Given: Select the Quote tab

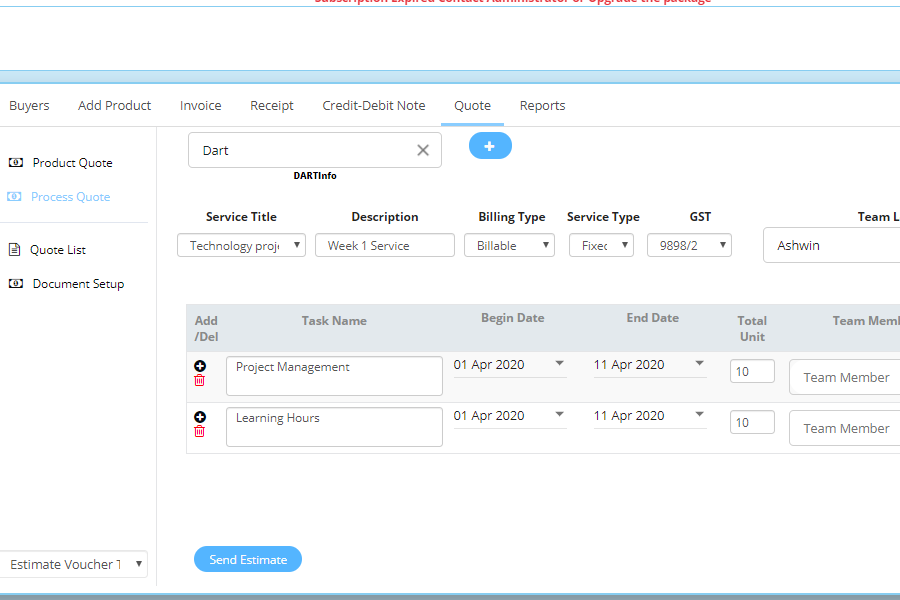Looking at the screenshot, I should pos(472,106).
